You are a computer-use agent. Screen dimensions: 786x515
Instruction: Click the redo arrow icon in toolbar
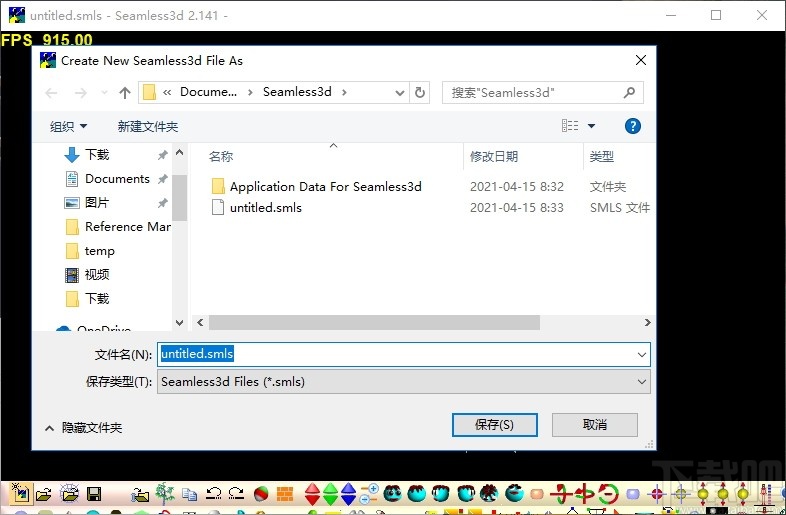click(236, 494)
